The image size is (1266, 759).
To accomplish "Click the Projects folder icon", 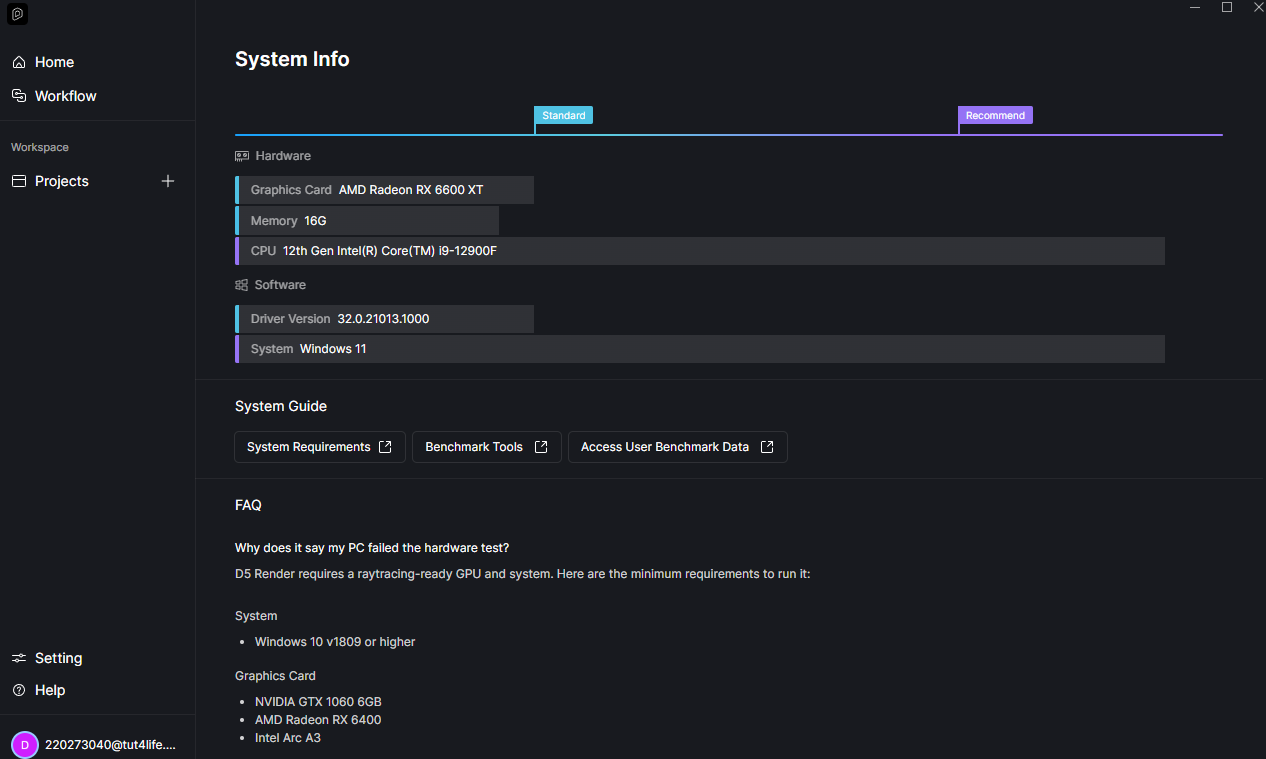I will pos(19,181).
